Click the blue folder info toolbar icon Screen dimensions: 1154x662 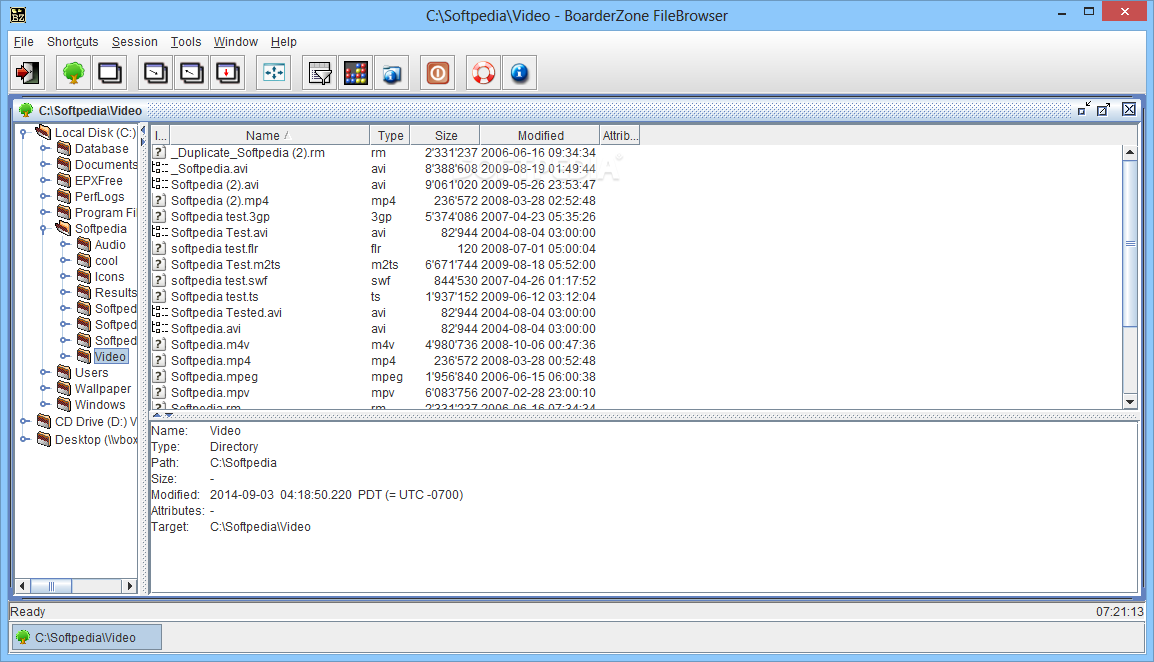pyautogui.click(x=392, y=73)
